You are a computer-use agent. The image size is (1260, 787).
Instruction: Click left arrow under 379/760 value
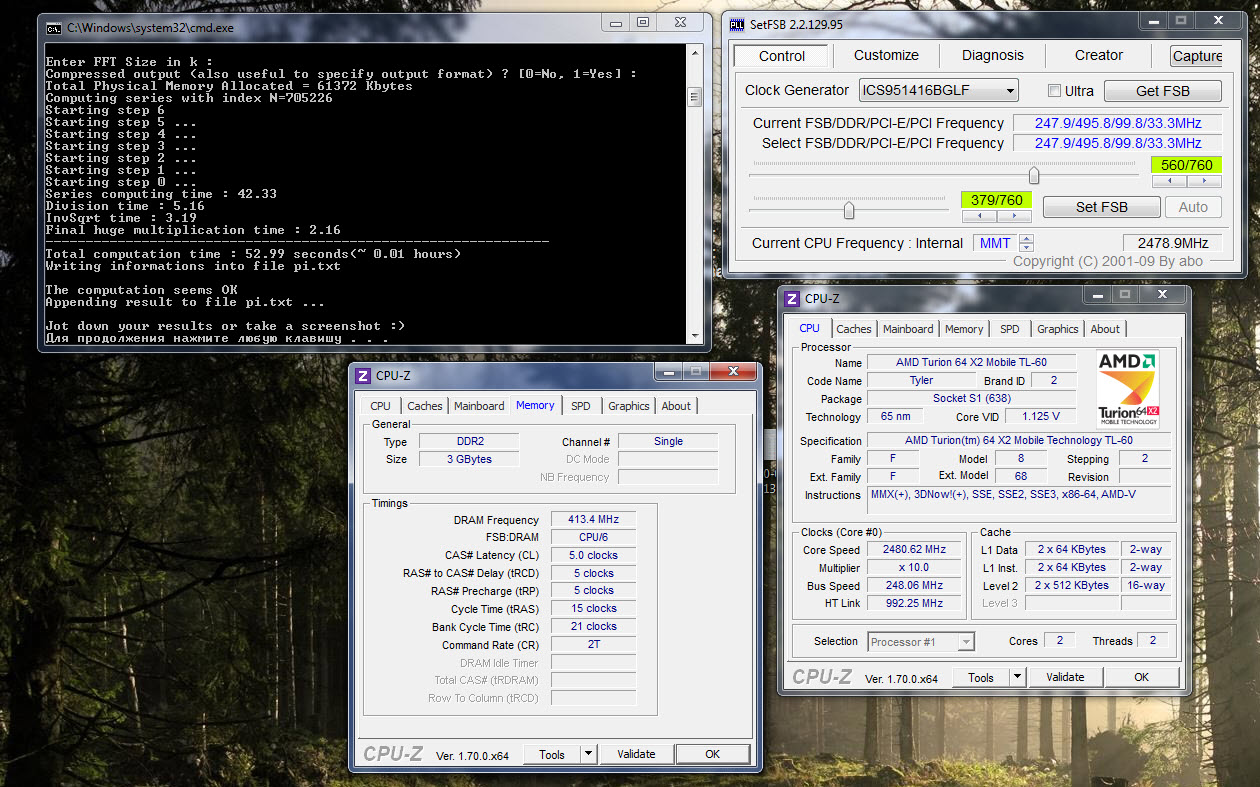pyautogui.click(x=979, y=216)
